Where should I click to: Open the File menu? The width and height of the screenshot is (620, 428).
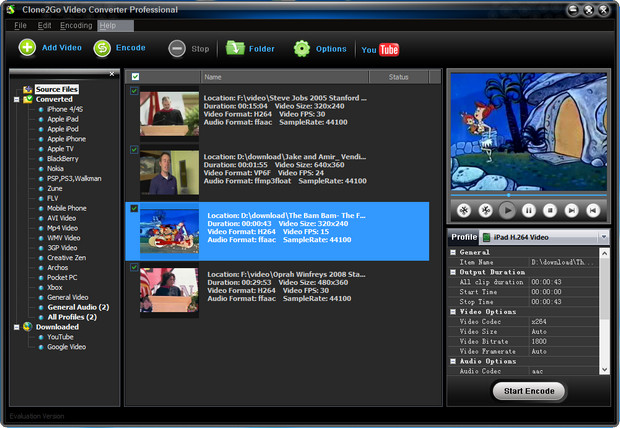tap(20, 26)
